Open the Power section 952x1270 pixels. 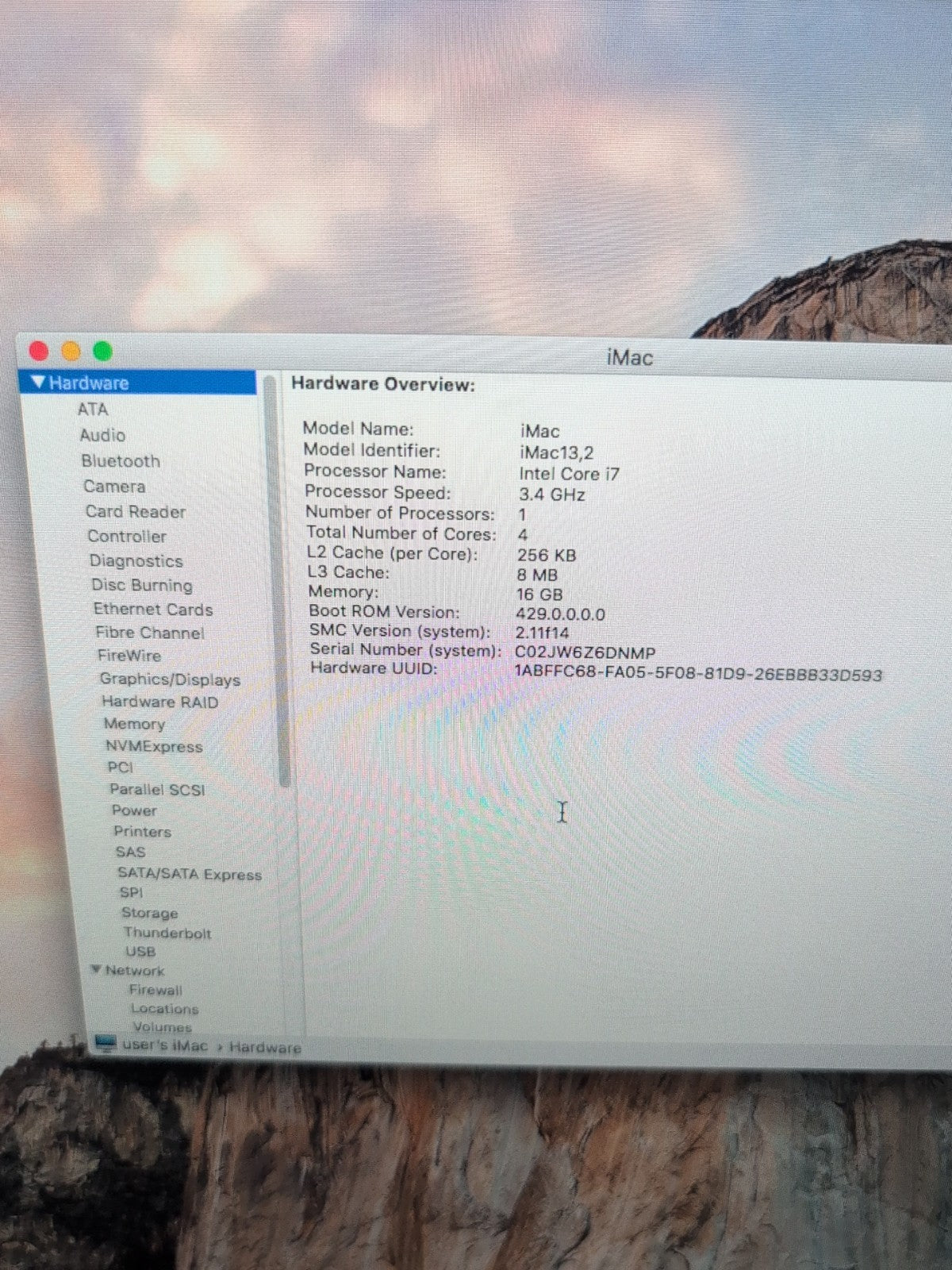click(x=134, y=810)
